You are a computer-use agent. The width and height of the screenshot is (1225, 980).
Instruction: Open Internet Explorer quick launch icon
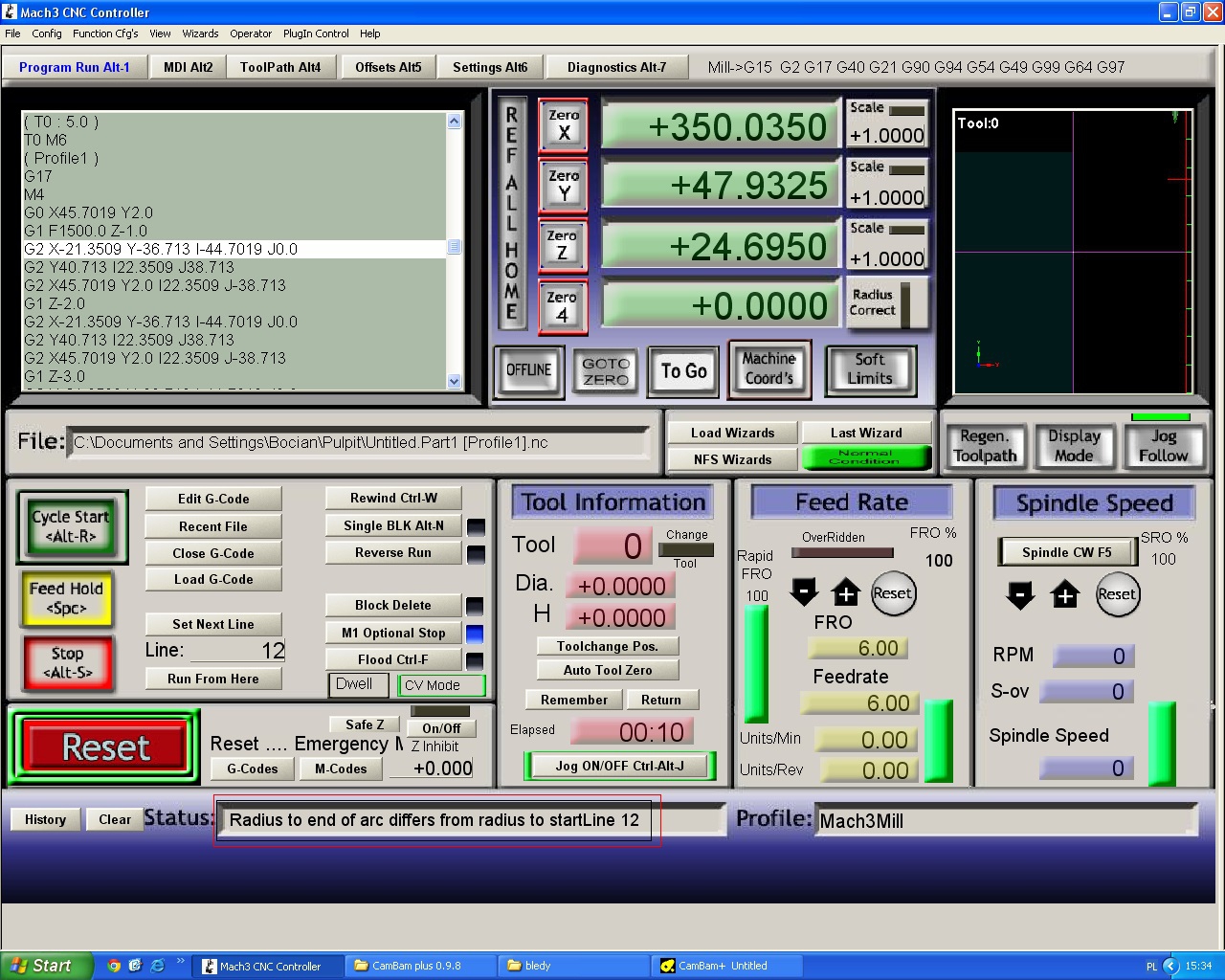pos(157,966)
